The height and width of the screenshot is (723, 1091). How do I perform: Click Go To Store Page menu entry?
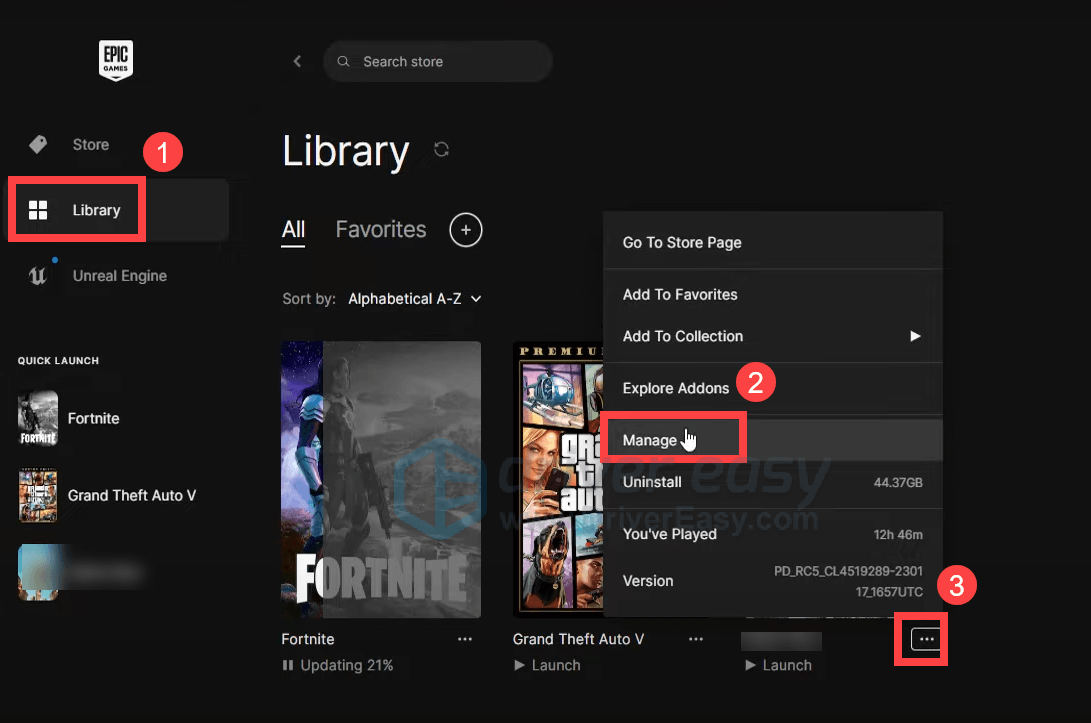click(x=682, y=243)
